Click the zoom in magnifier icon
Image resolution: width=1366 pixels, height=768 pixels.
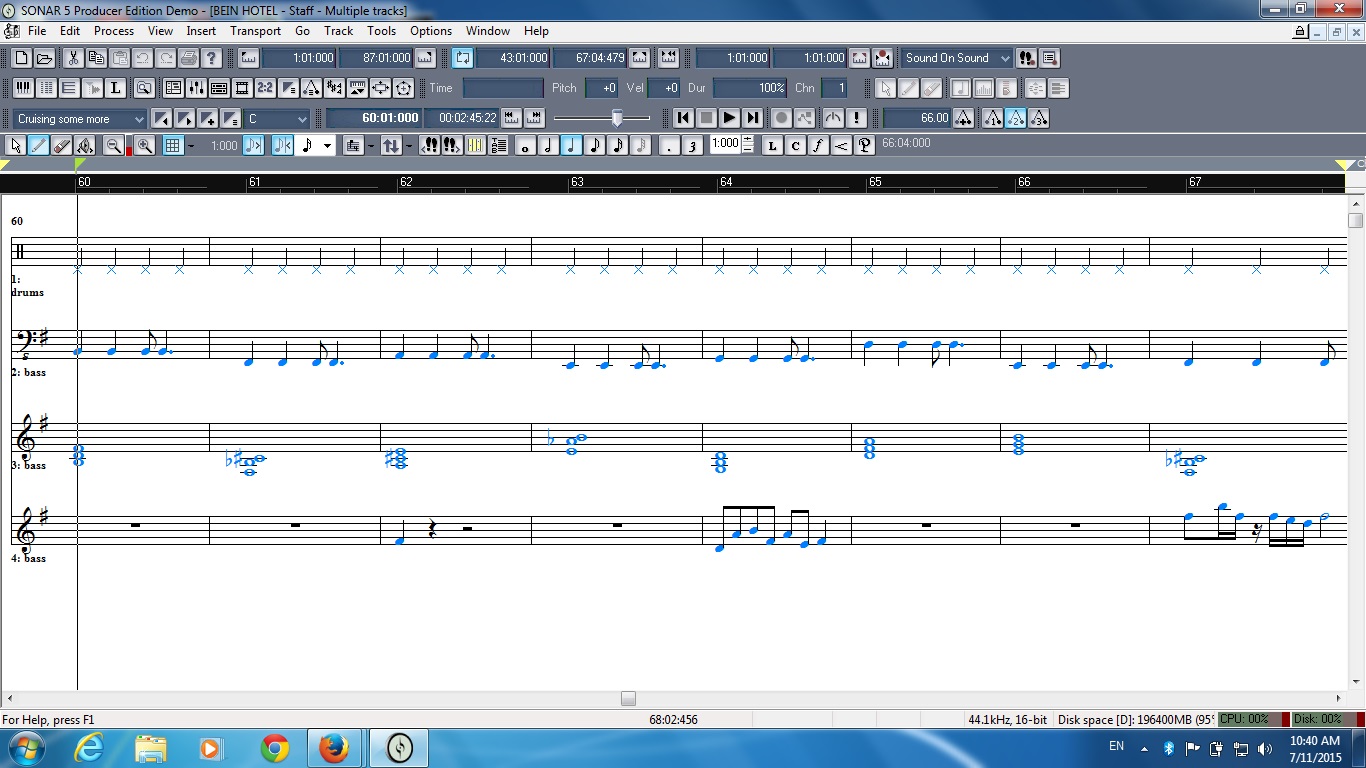coord(145,146)
